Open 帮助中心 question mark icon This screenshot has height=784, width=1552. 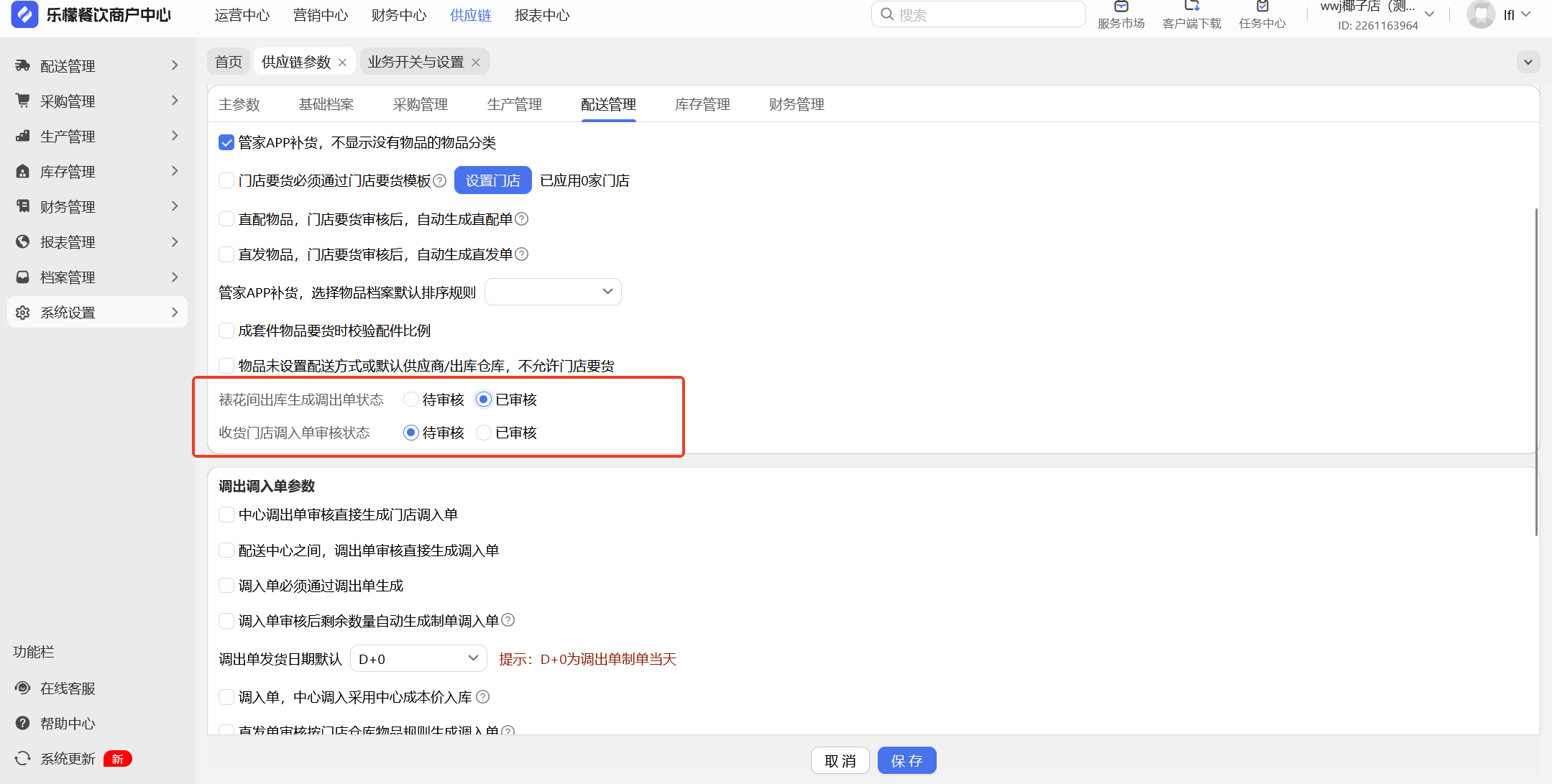(x=23, y=724)
